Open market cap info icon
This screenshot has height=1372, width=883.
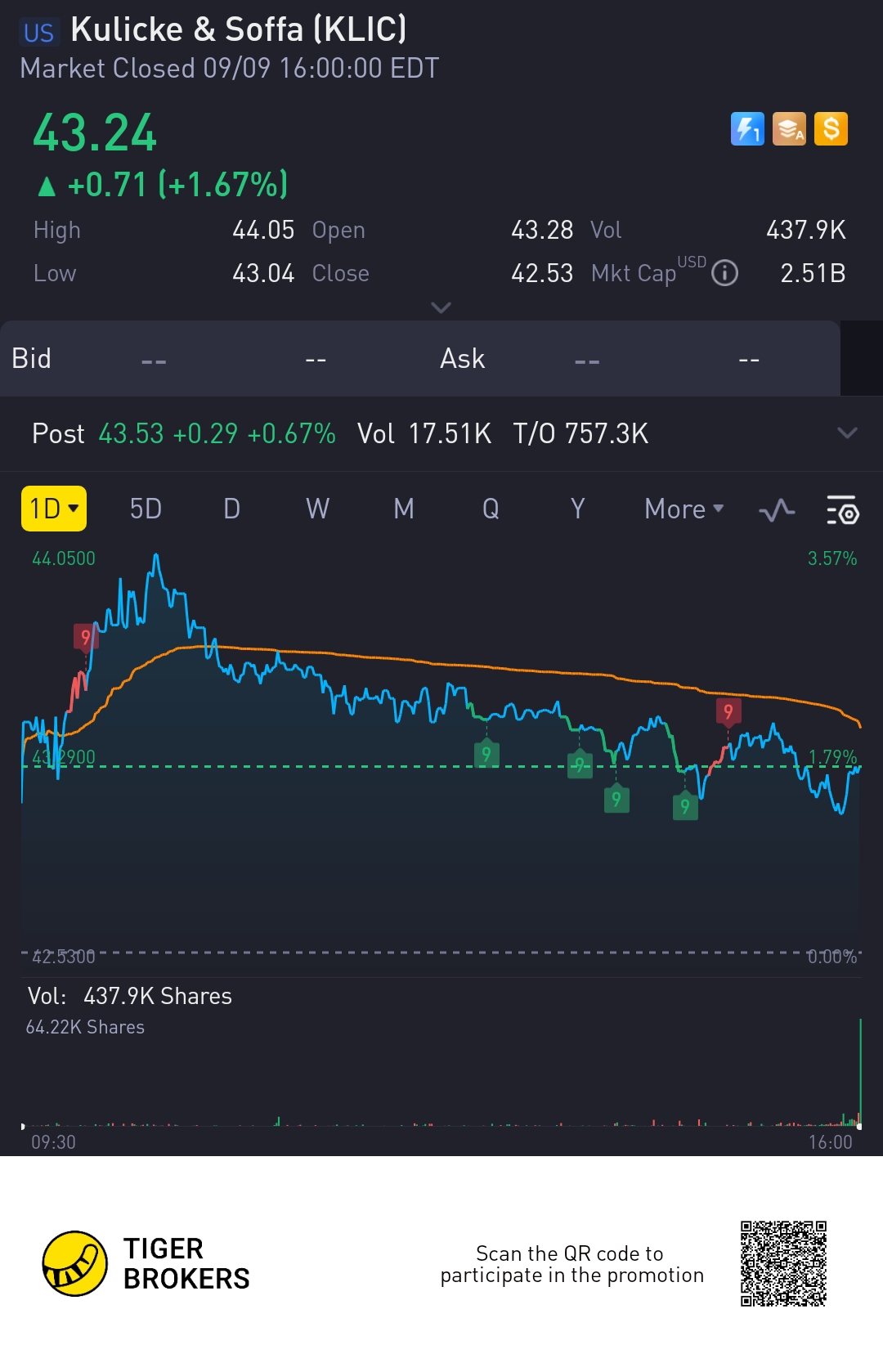point(724,273)
